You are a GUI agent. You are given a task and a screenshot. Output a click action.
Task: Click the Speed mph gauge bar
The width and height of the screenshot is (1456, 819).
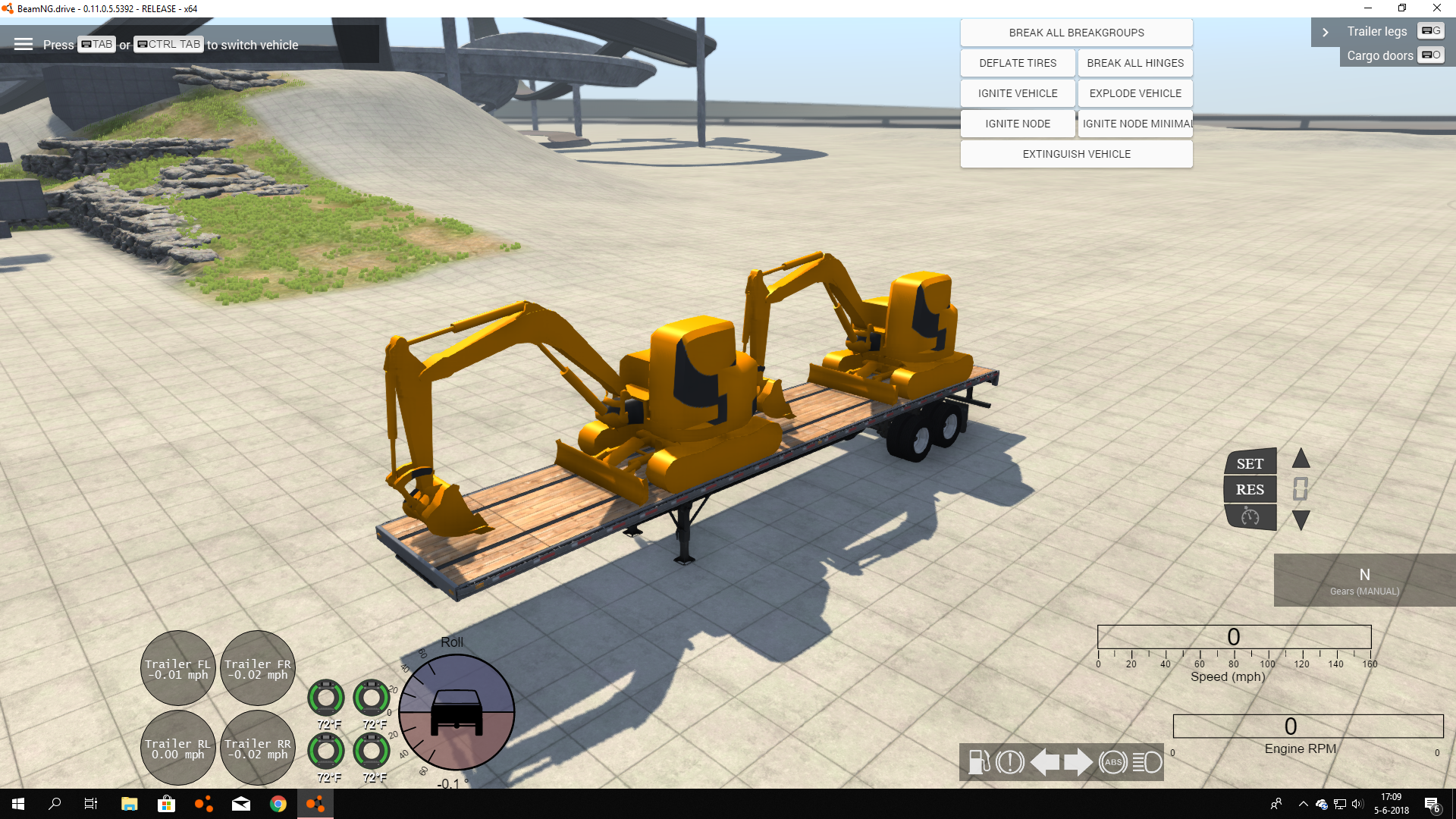tap(1234, 637)
